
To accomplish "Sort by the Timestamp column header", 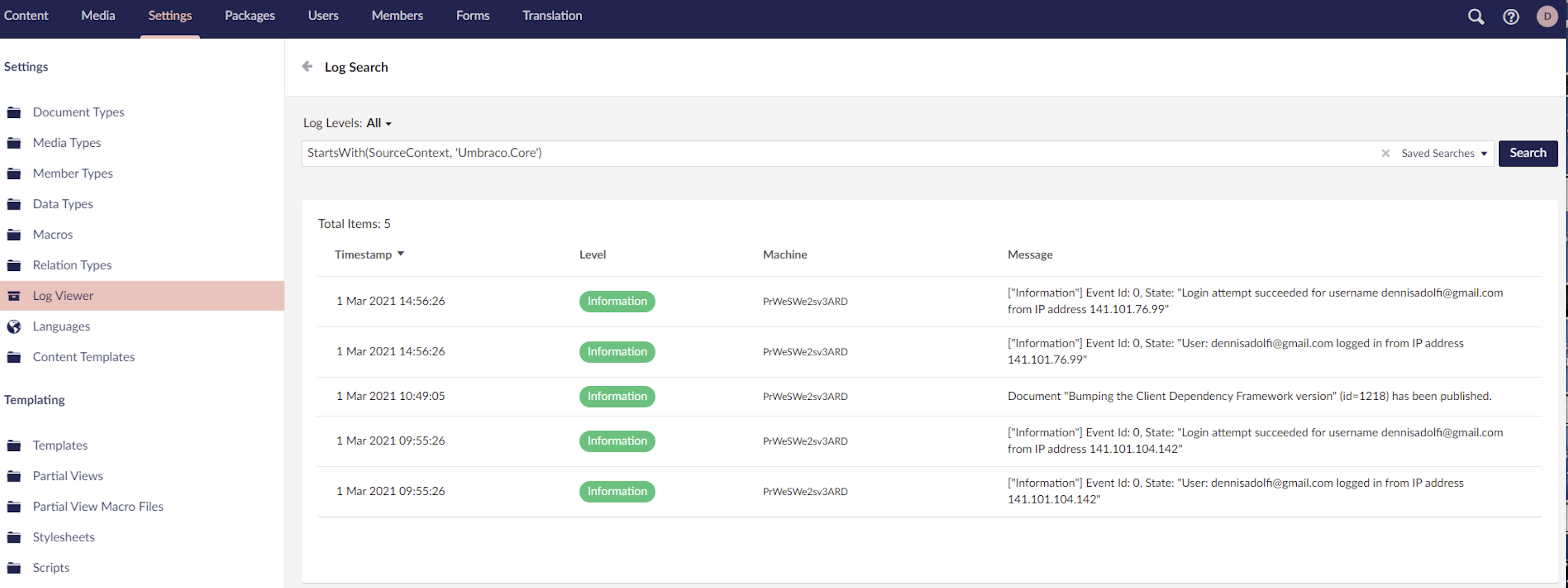I will click(x=369, y=254).
